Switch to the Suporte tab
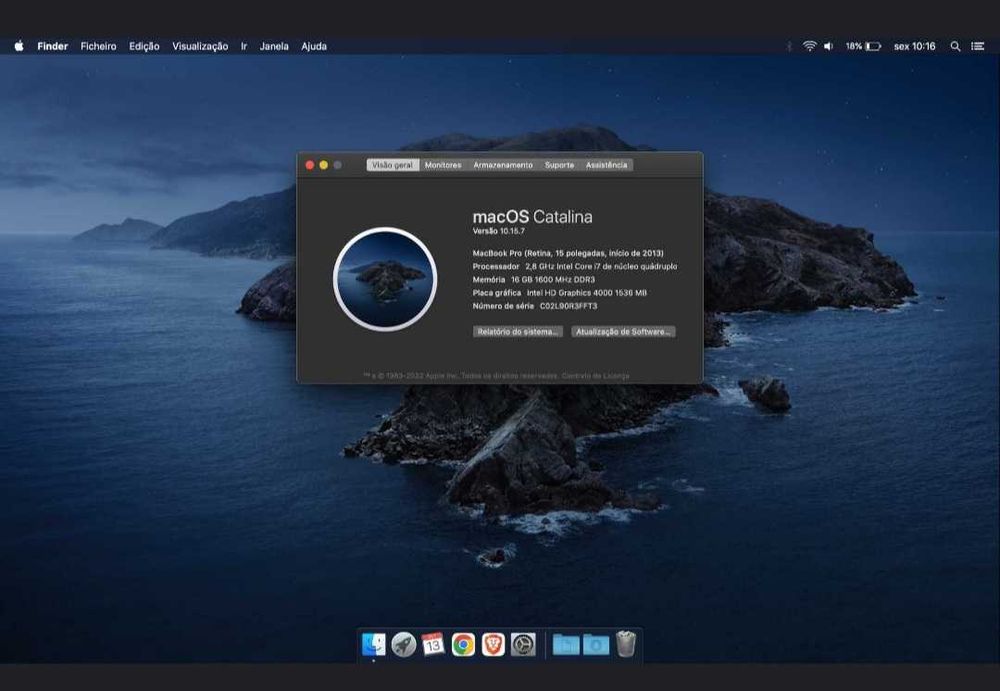 click(x=559, y=165)
